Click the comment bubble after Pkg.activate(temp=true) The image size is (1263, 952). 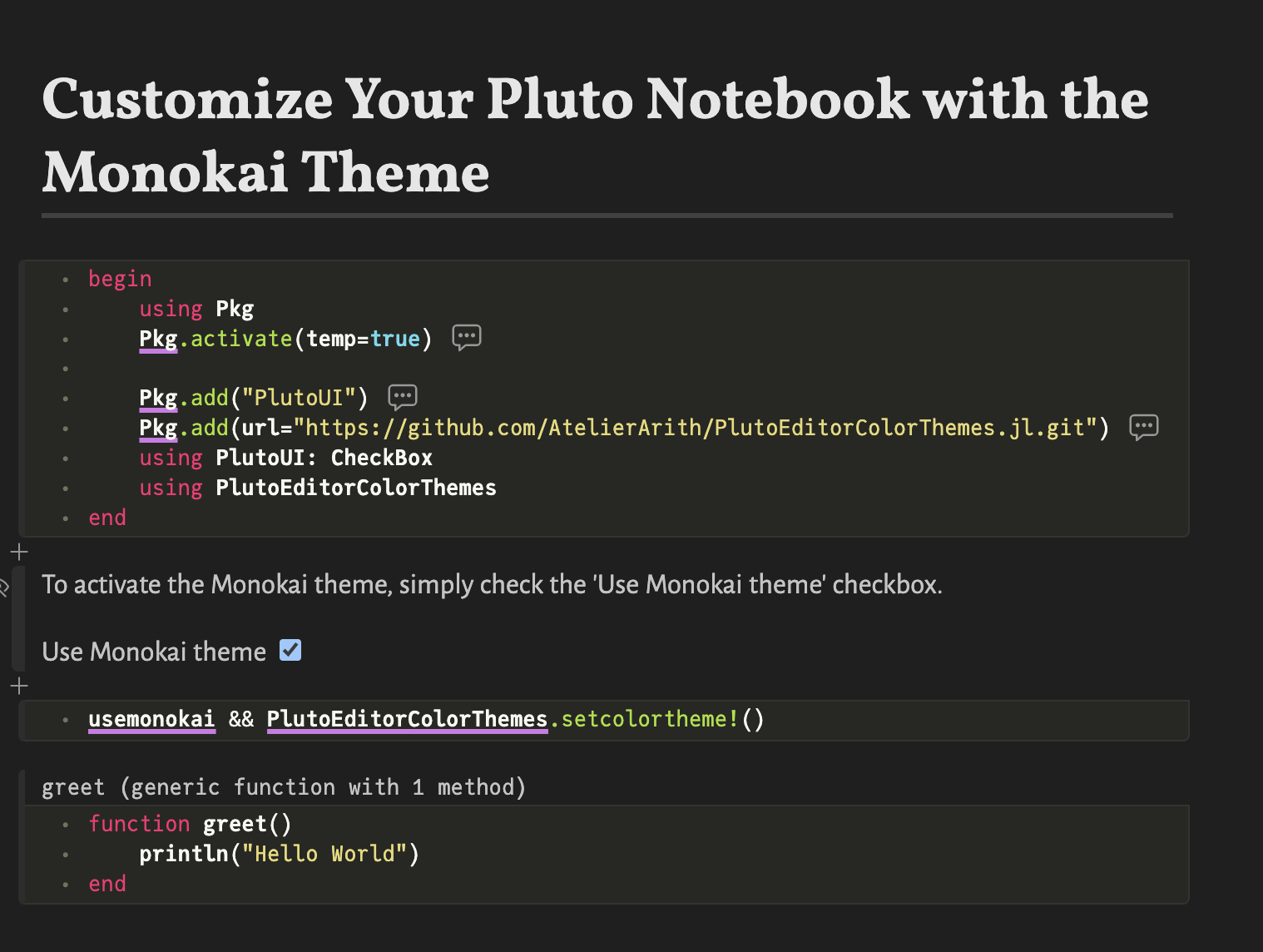[x=466, y=338]
